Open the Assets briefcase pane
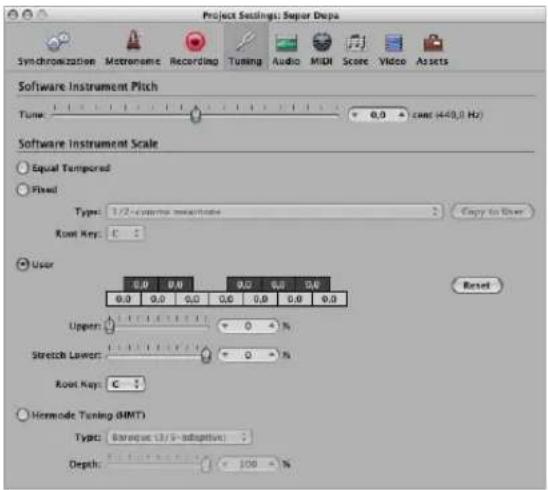 point(432,48)
